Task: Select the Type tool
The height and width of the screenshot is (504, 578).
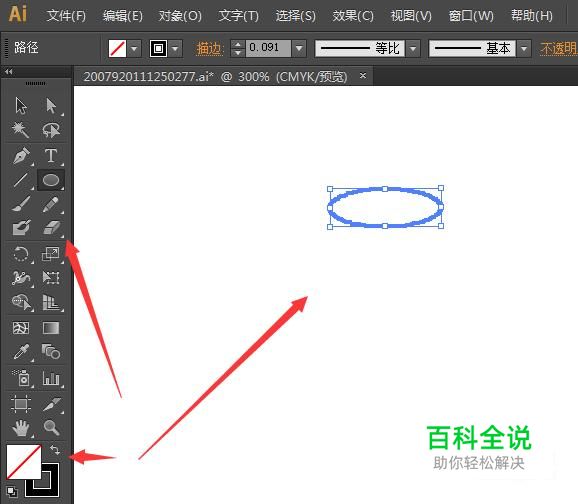Action: point(51,156)
